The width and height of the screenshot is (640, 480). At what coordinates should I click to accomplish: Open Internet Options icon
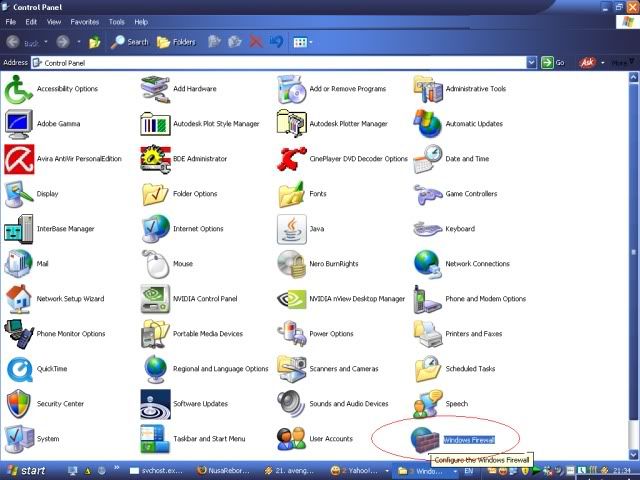pos(155,229)
